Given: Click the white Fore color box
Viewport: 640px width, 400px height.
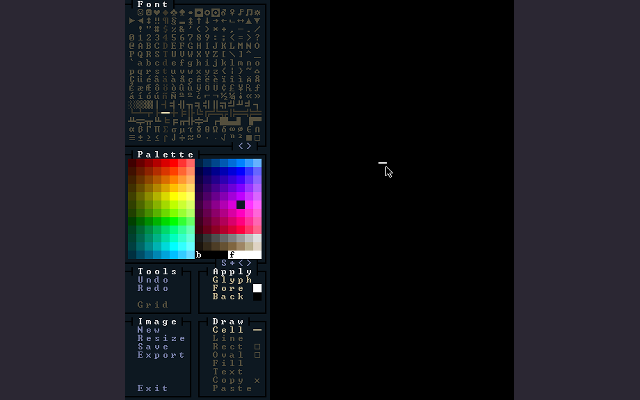Looking at the screenshot, I should tap(257, 288).
